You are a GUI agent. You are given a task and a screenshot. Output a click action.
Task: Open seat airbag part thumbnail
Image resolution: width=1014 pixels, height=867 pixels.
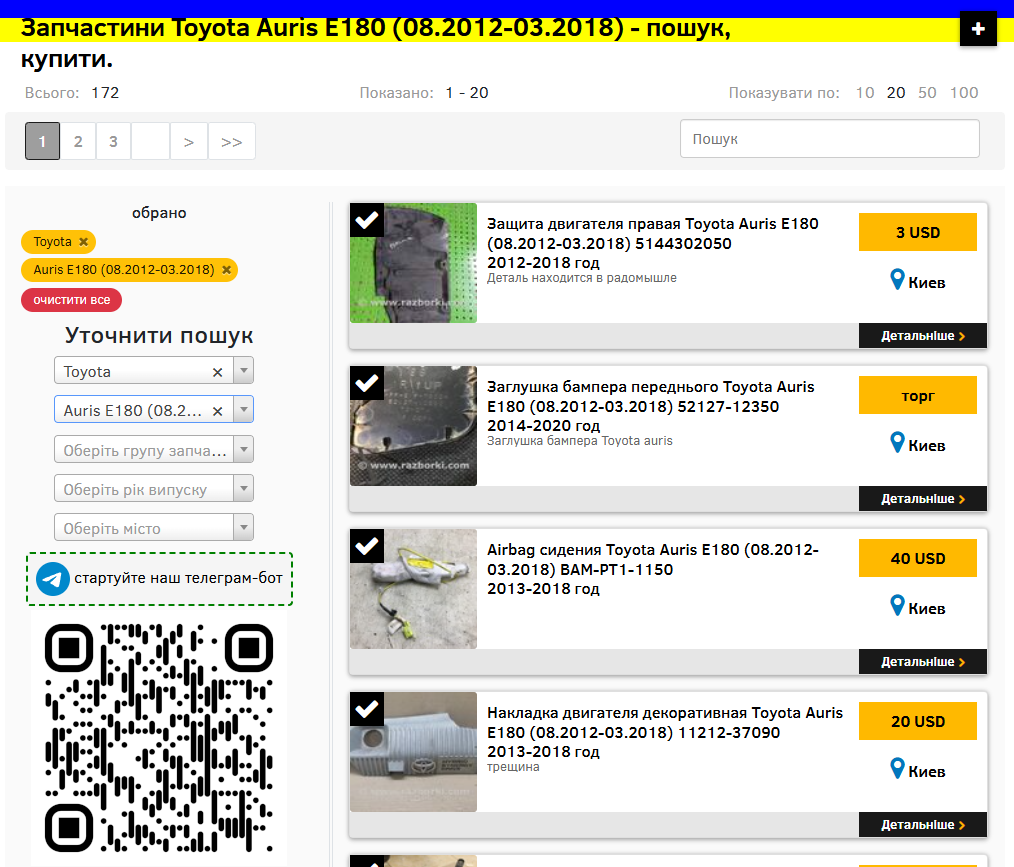pos(413,589)
